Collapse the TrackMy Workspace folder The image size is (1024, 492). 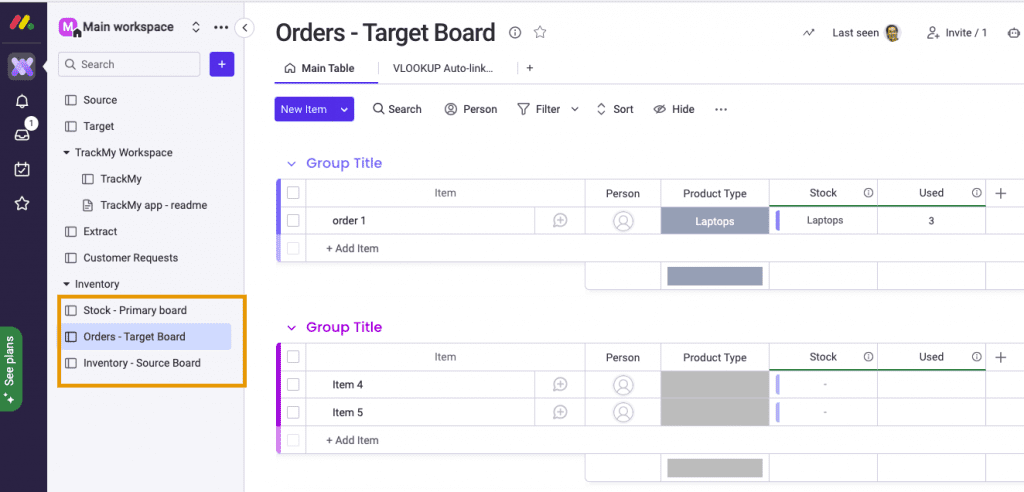[67, 153]
